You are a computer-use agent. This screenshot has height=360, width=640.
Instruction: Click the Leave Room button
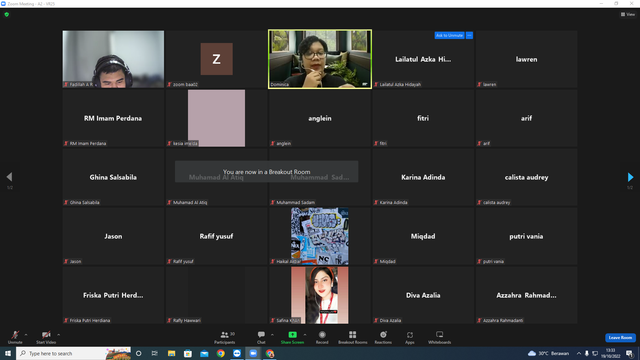click(x=620, y=338)
